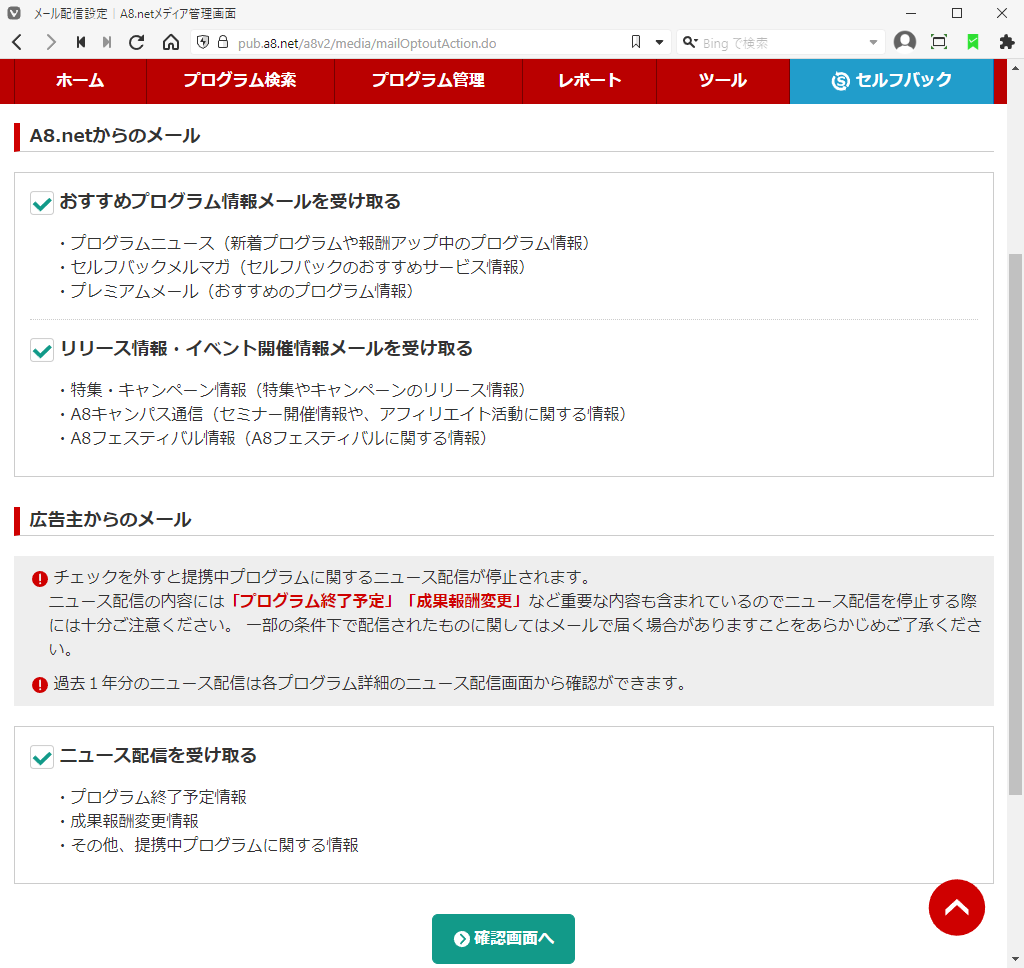Click the capture page icon
The width and height of the screenshot is (1024, 968).
938,42
